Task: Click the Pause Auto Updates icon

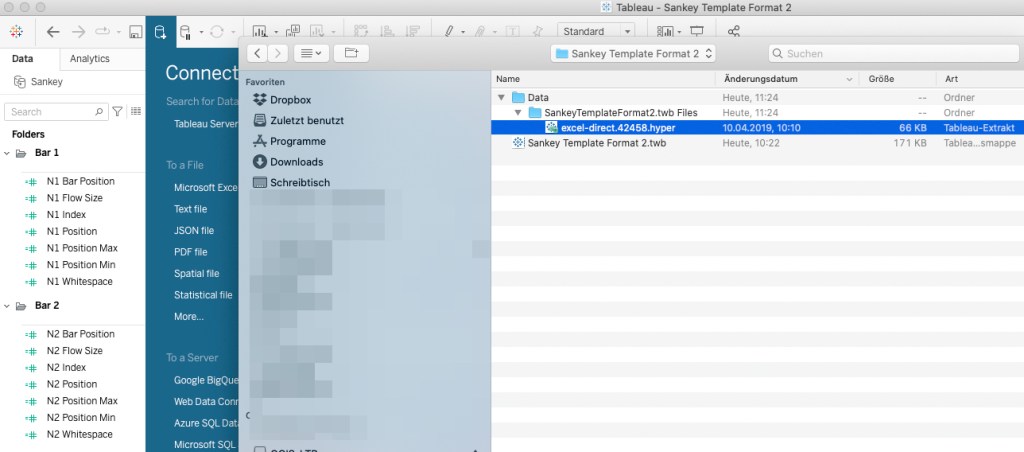Action: click(x=185, y=32)
